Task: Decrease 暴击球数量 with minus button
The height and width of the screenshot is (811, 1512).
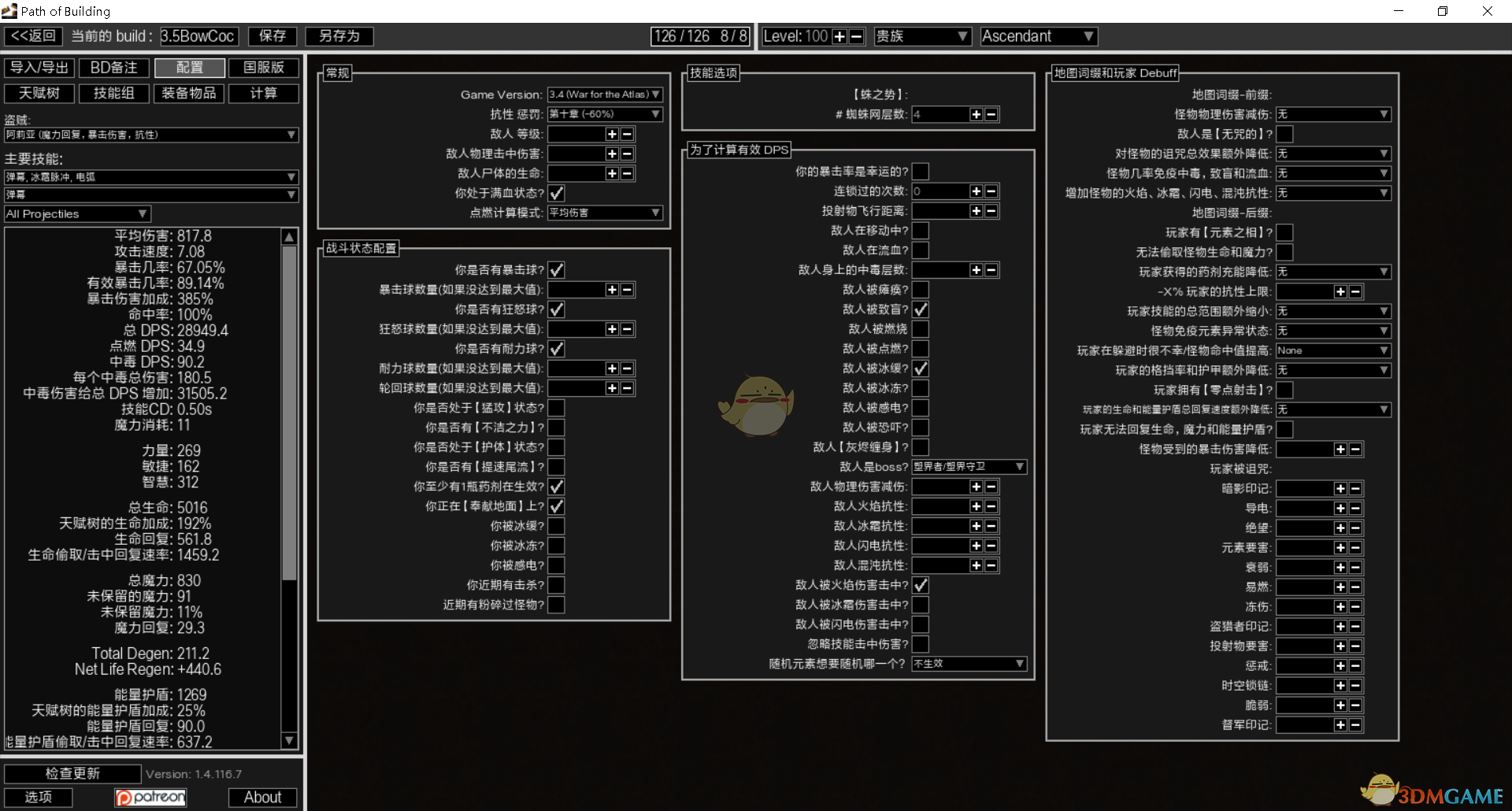Action: click(628, 291)
